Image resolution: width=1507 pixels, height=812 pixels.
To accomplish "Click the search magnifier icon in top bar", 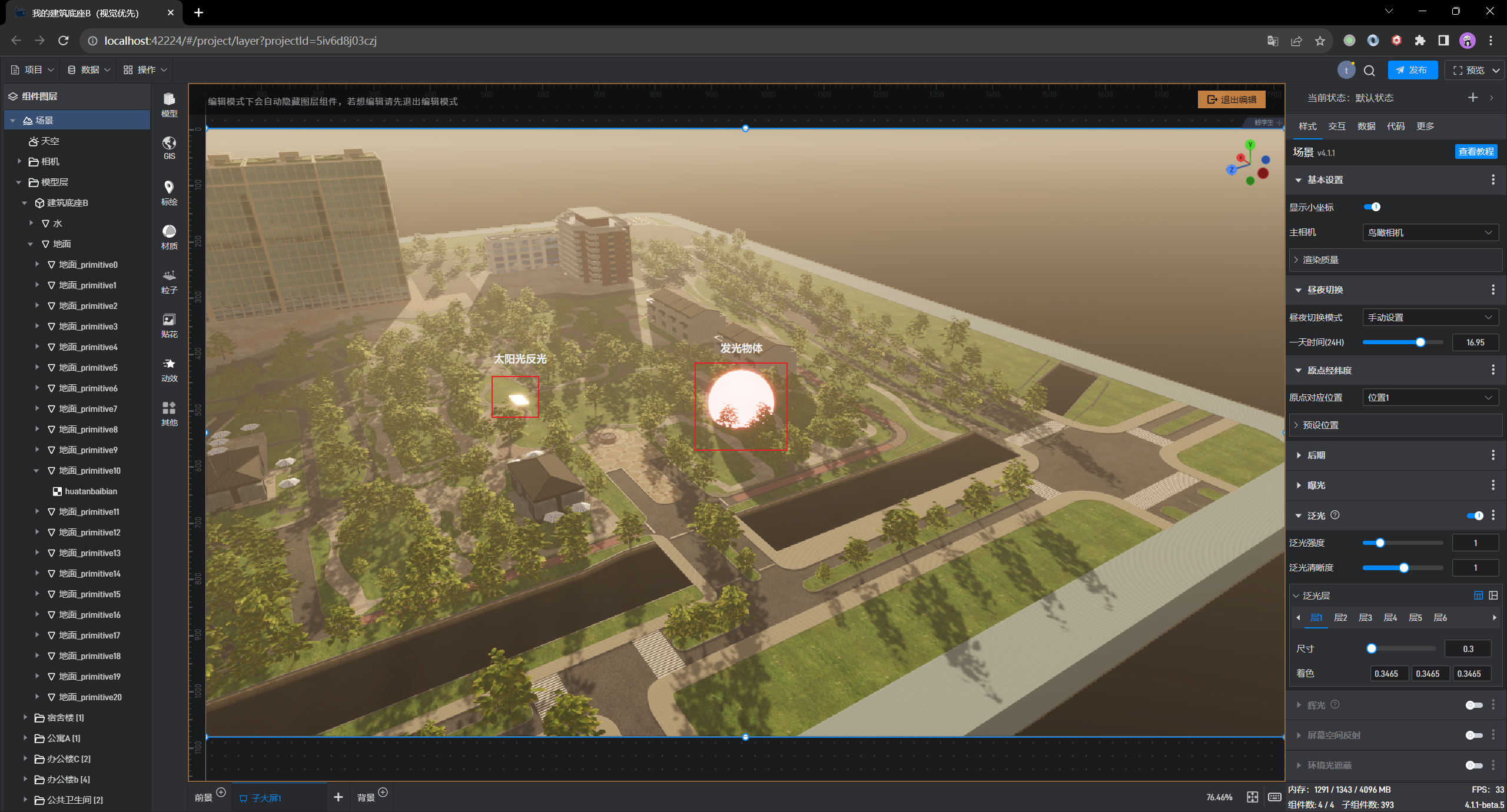I will pyautogui.click(x=1369, y=71).
